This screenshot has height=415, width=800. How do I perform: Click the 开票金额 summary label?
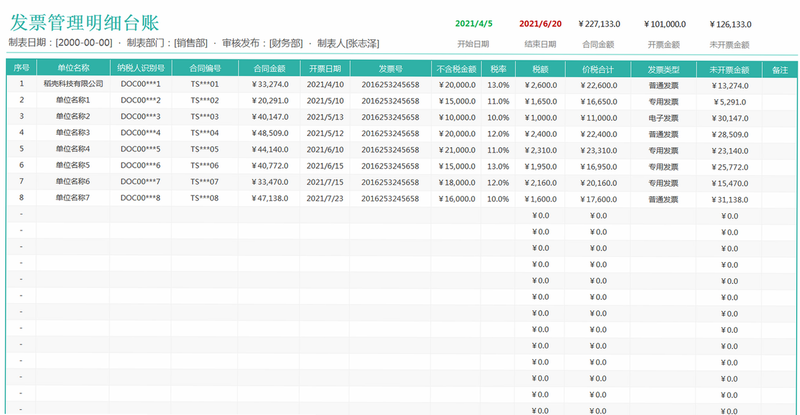coord(664,44)
